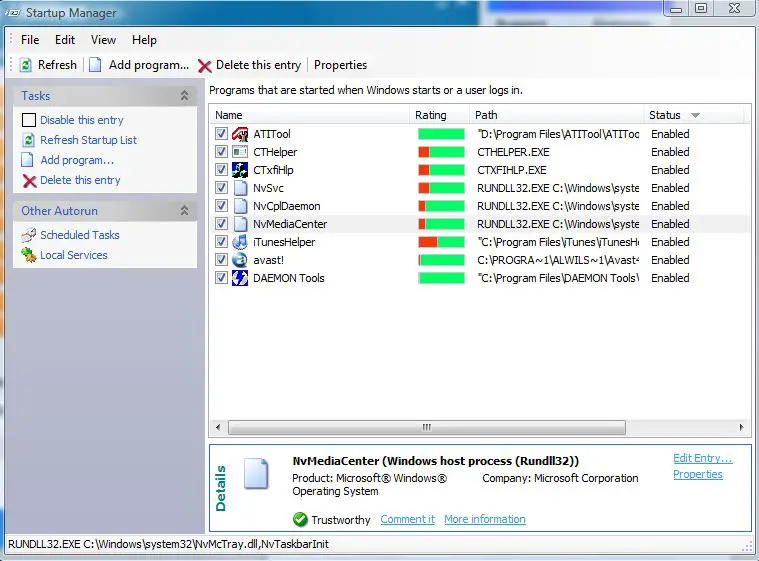759x561 pixels.
Task: Open Local Services link text
Action: 74,255
